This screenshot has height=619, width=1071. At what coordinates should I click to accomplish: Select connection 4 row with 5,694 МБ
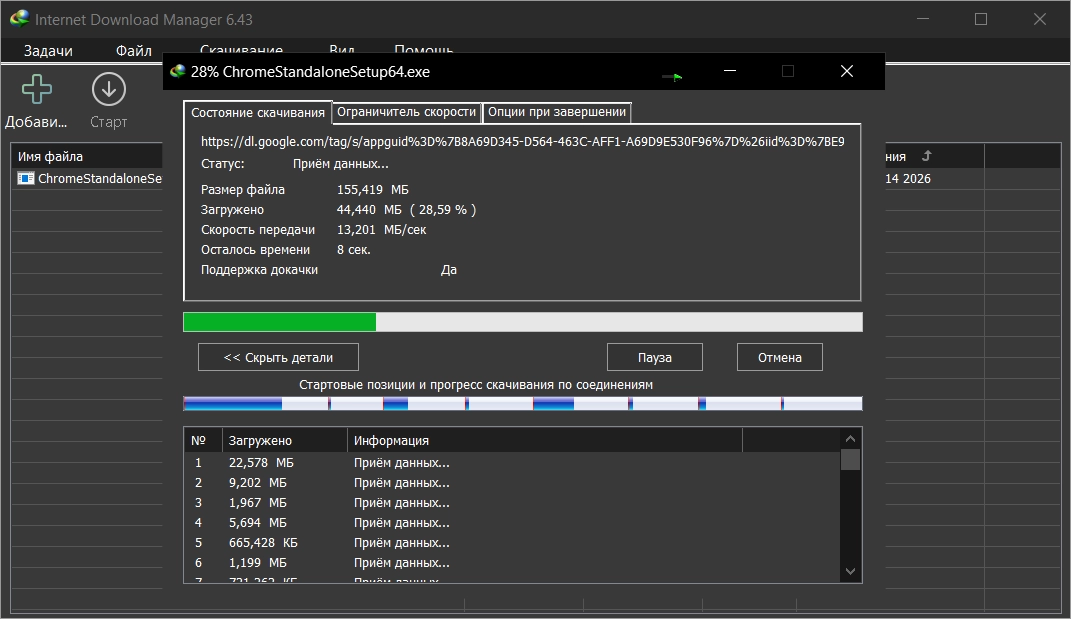[512, 523]
